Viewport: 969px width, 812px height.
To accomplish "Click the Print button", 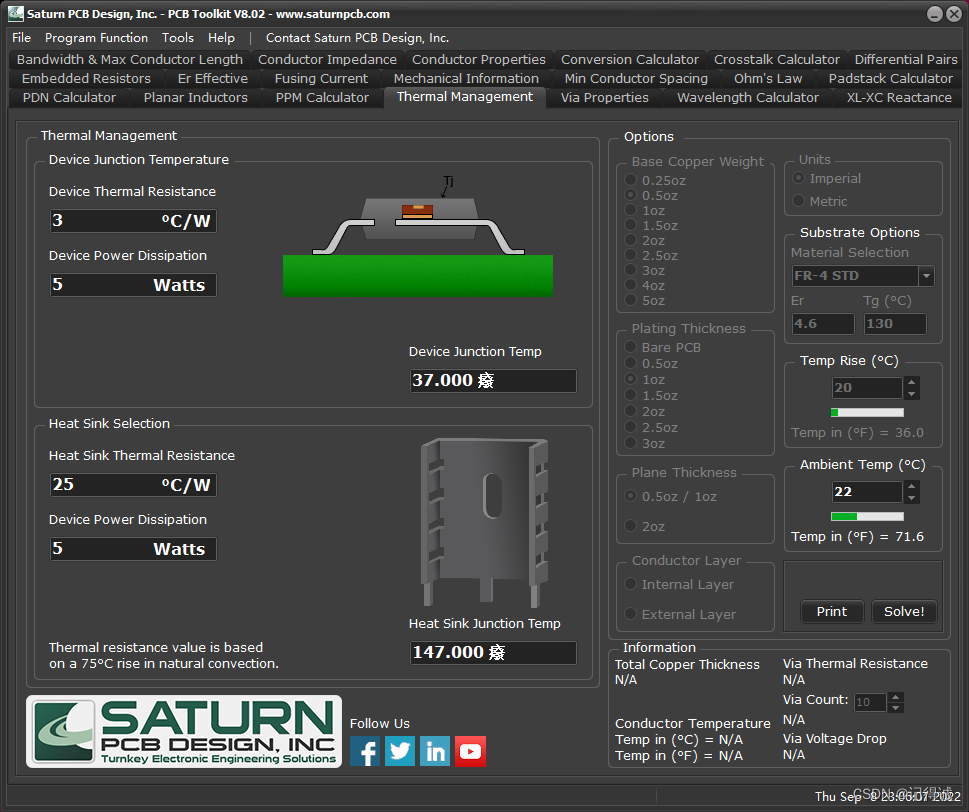I will coord(832,611).
